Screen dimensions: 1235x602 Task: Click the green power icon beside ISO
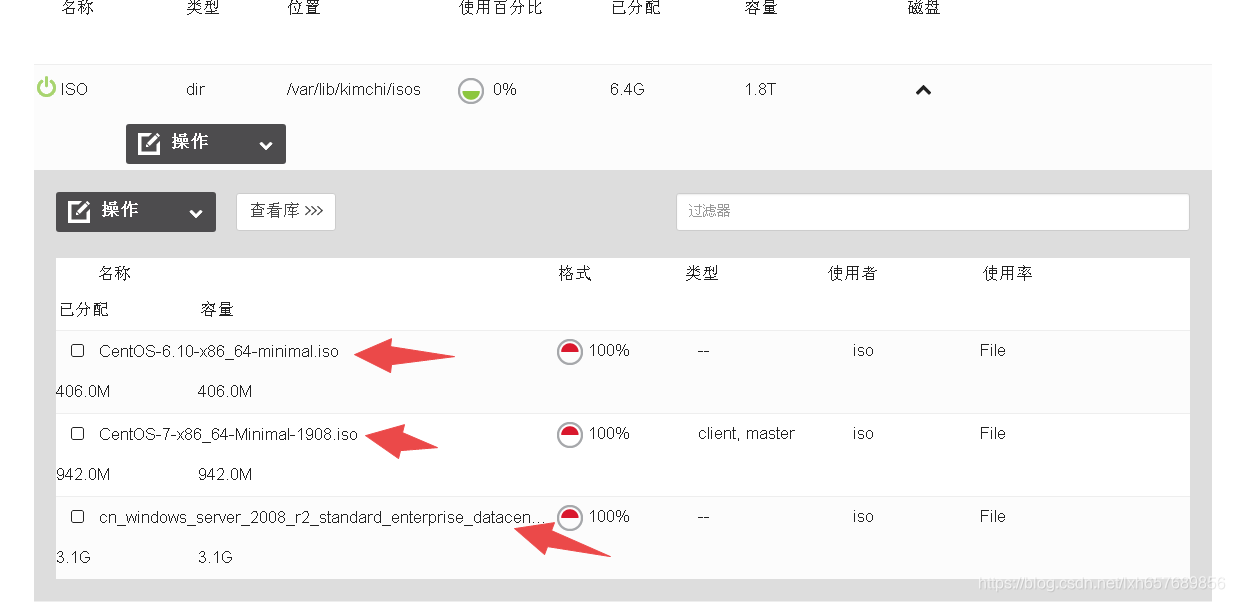coord(46,88)
